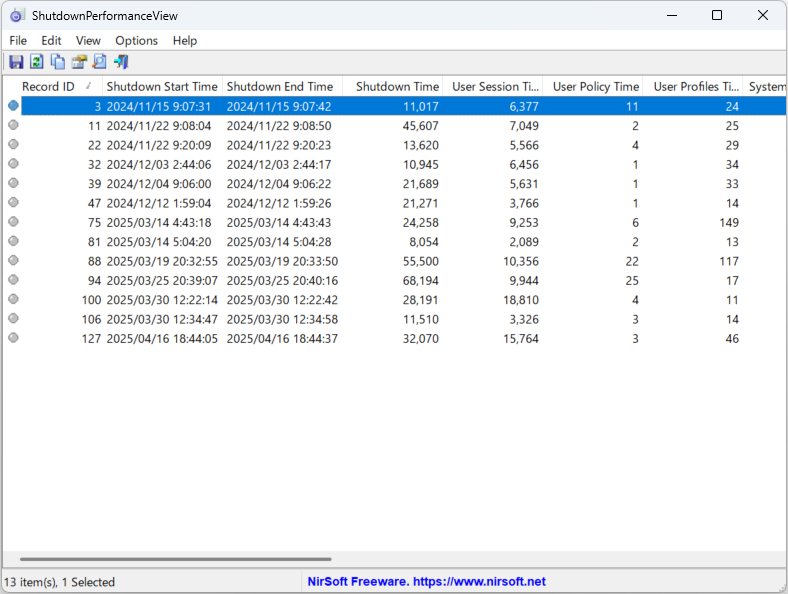Click the gray status dot of record 47

click(x=14, y=203)
